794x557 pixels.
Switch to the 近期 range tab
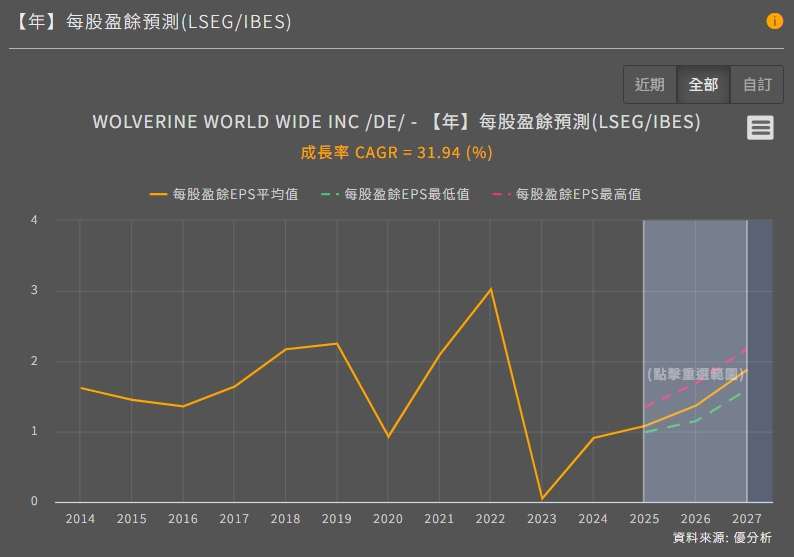(650, 85)
